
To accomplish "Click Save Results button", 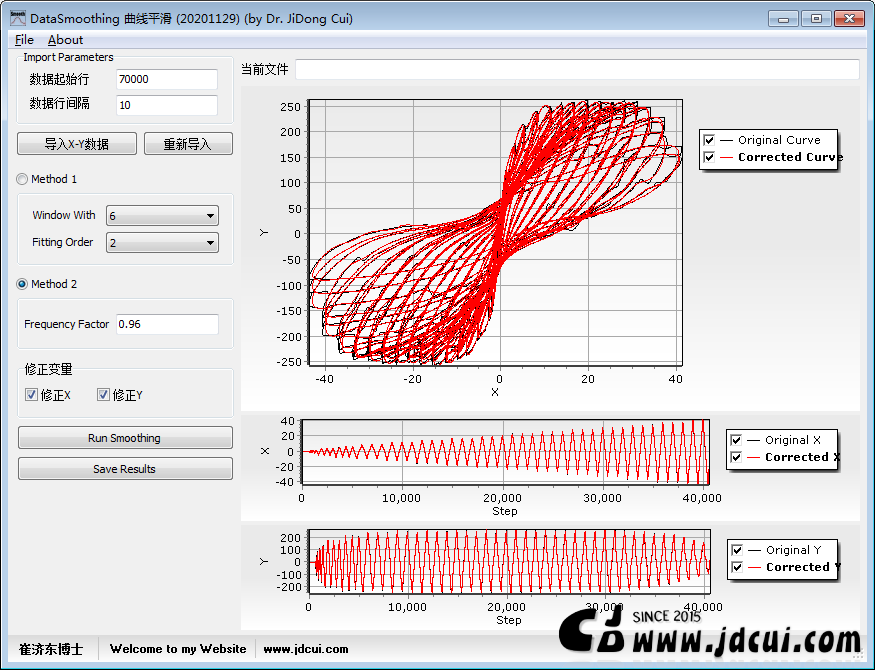I will 125,469.
